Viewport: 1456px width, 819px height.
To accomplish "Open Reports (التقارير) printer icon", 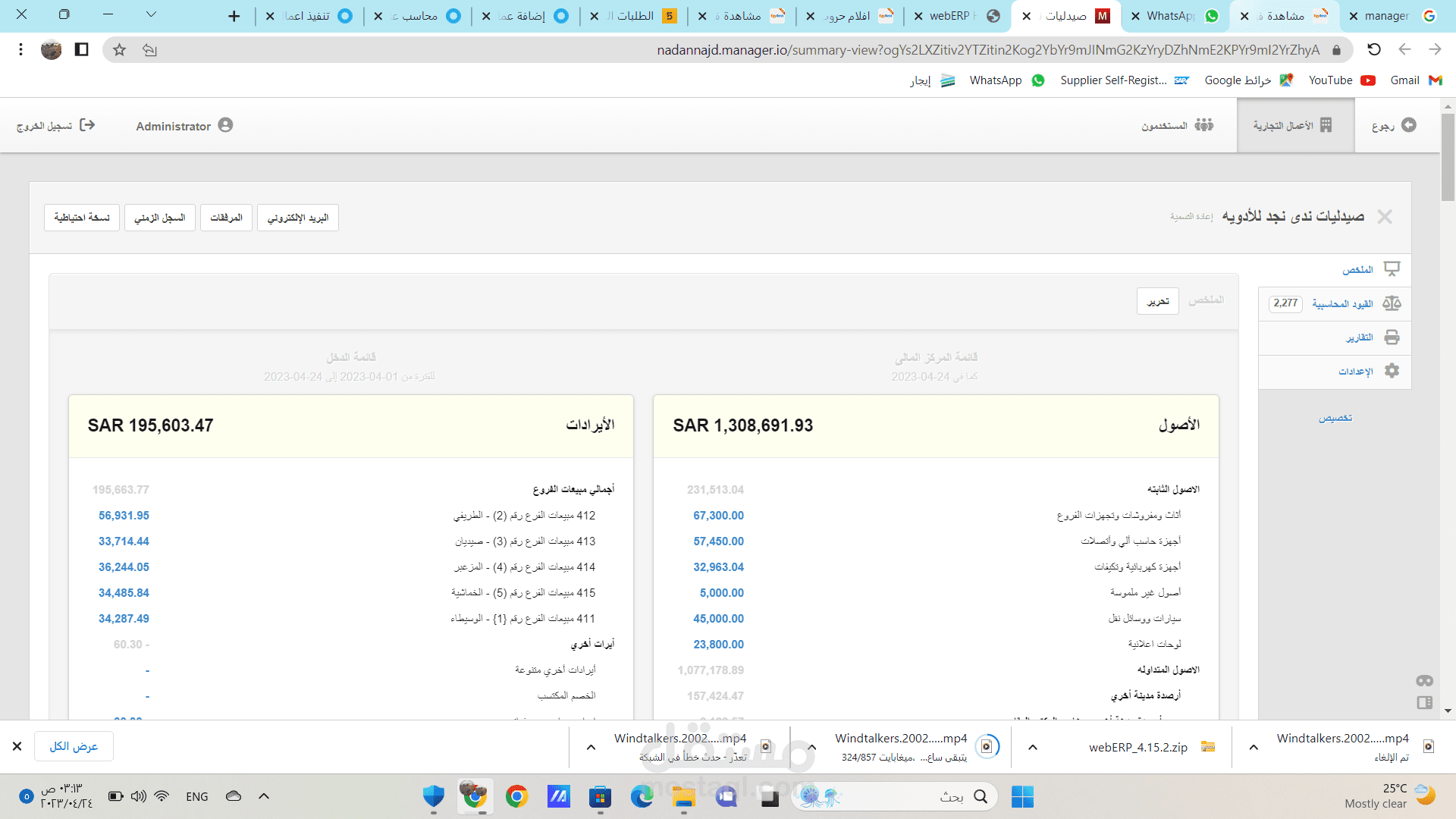I will 1392,337.
